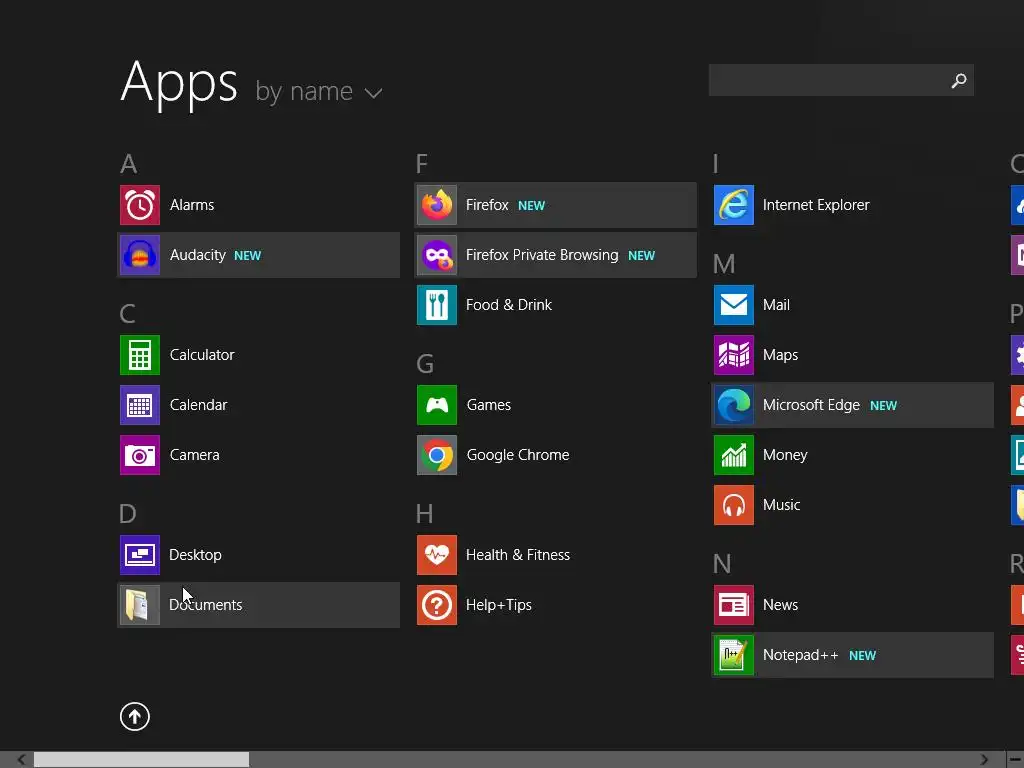Click the 'Google Chrome' label text
This screenshot has height=768, width=1024.
518,455
